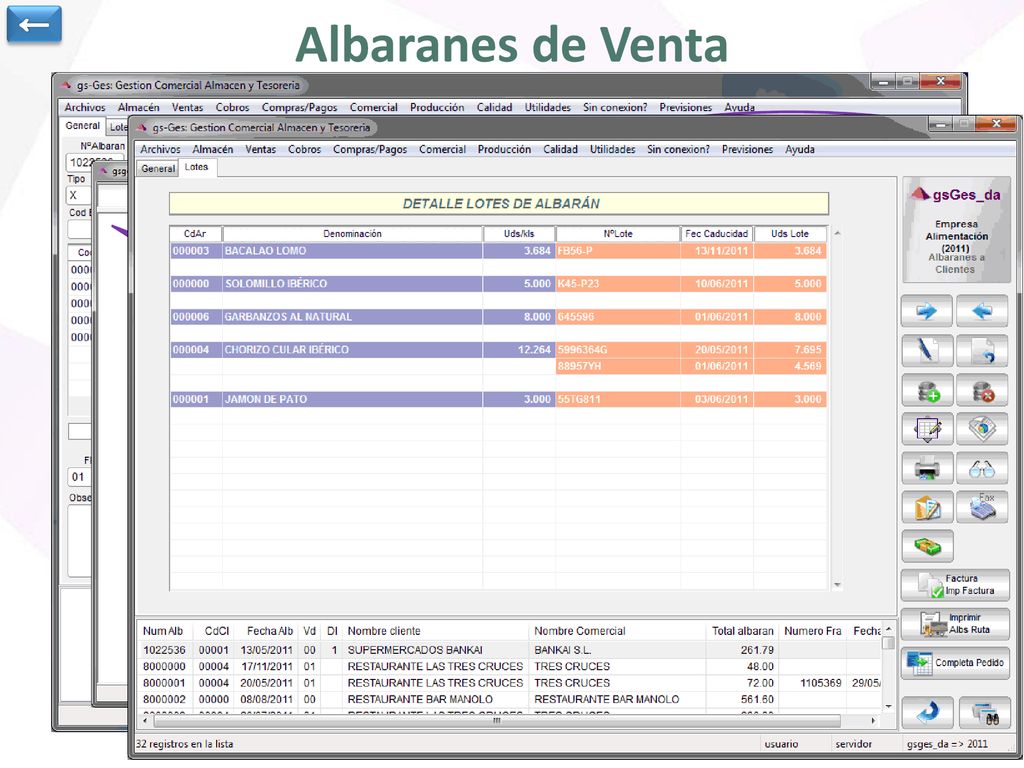
Task: Click lot number 88957YH
Action: pos(579,366)
